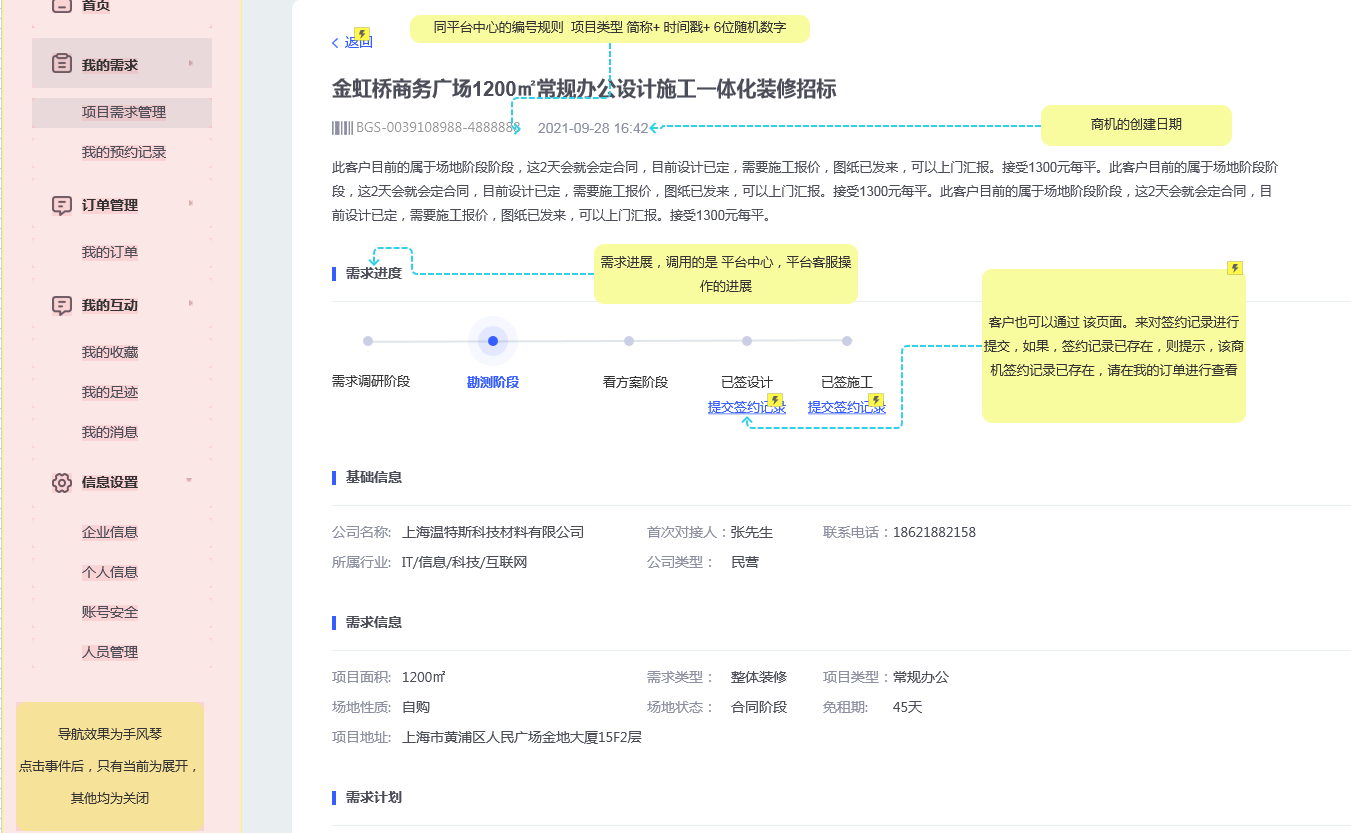Click 提交签约记录 under 已签设计
1351x833 pixels.
point(746,407)
